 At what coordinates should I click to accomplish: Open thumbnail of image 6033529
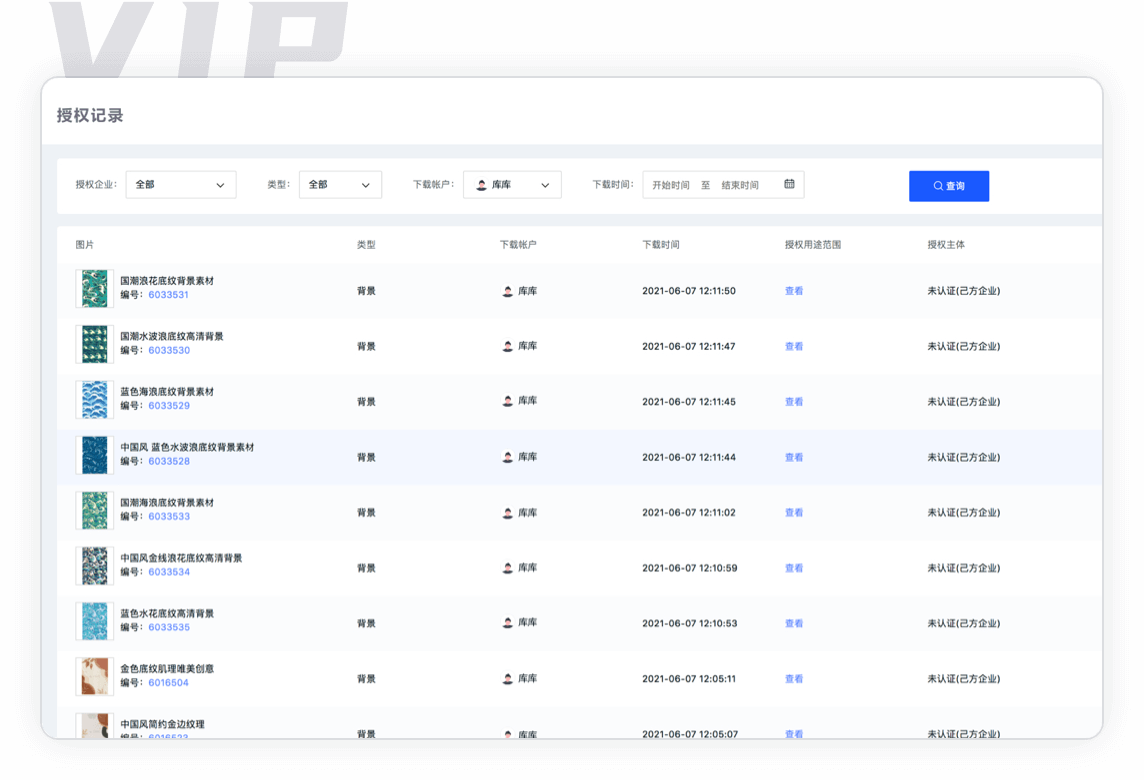[94, 400]
